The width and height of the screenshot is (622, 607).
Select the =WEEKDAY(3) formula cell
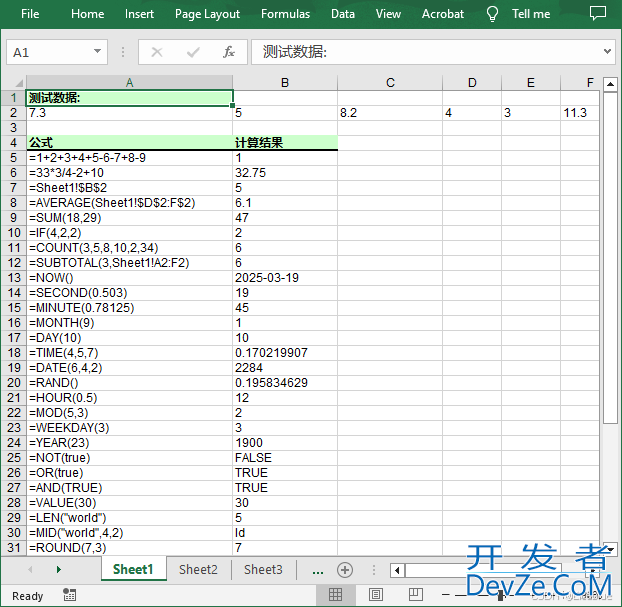[129, 428]
